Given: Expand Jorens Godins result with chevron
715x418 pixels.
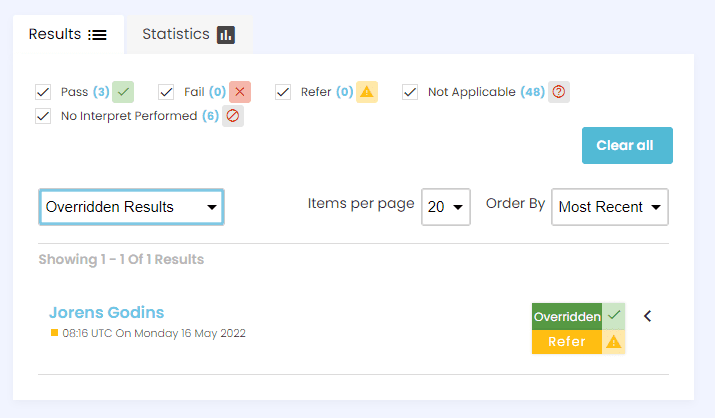Looking at the screenshot, I should (648, 316).
